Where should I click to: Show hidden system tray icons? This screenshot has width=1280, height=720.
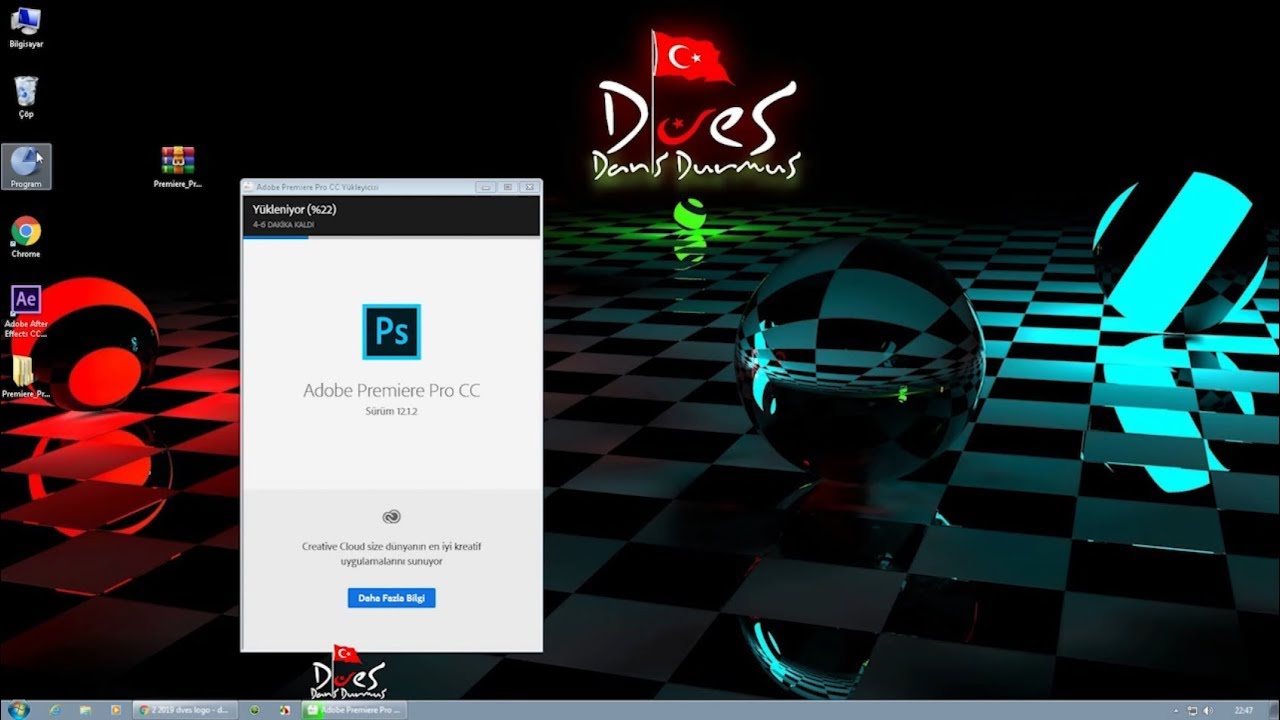pos(1178,710)
